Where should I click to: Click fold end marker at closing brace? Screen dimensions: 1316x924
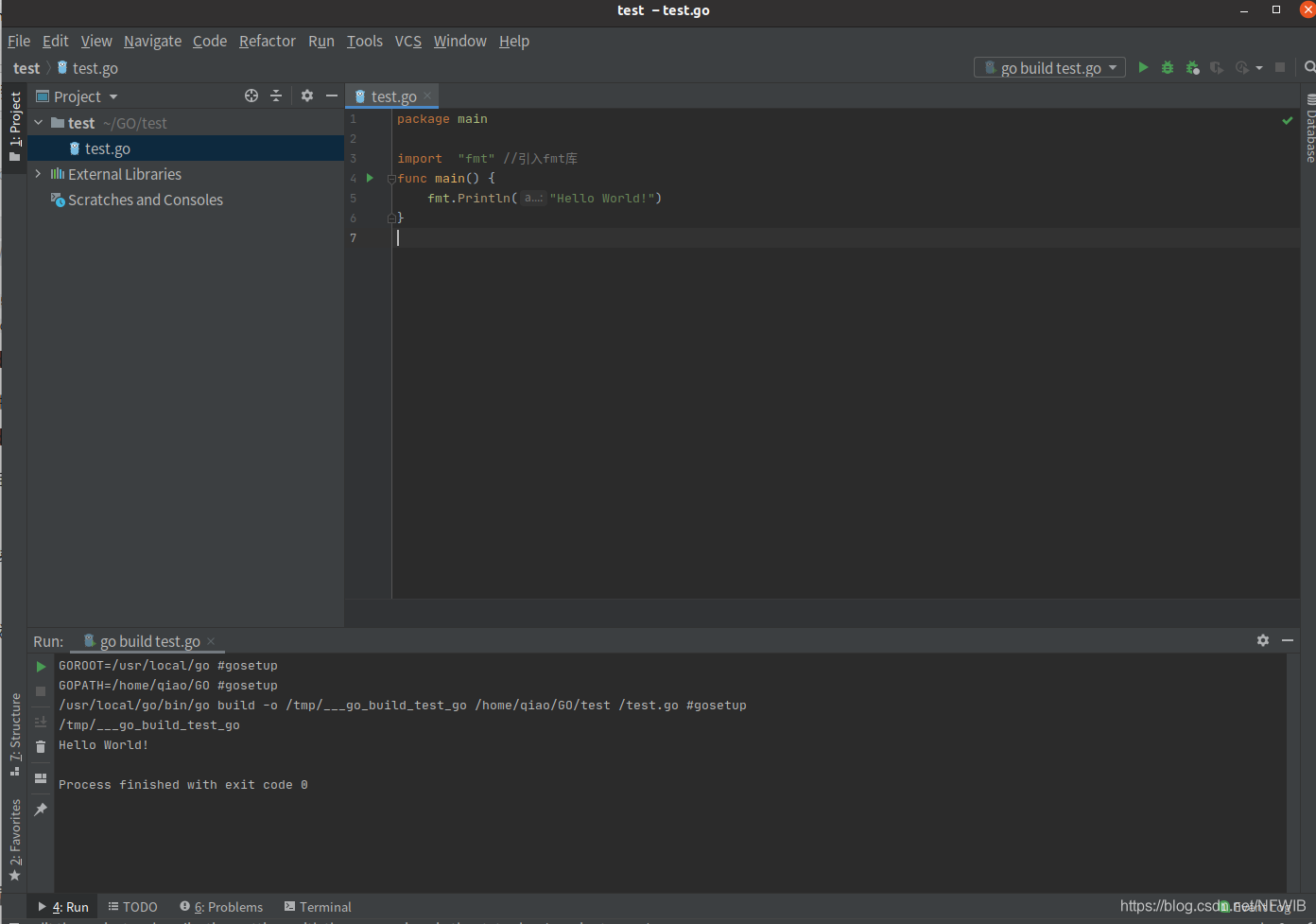[x=391, y=218]
